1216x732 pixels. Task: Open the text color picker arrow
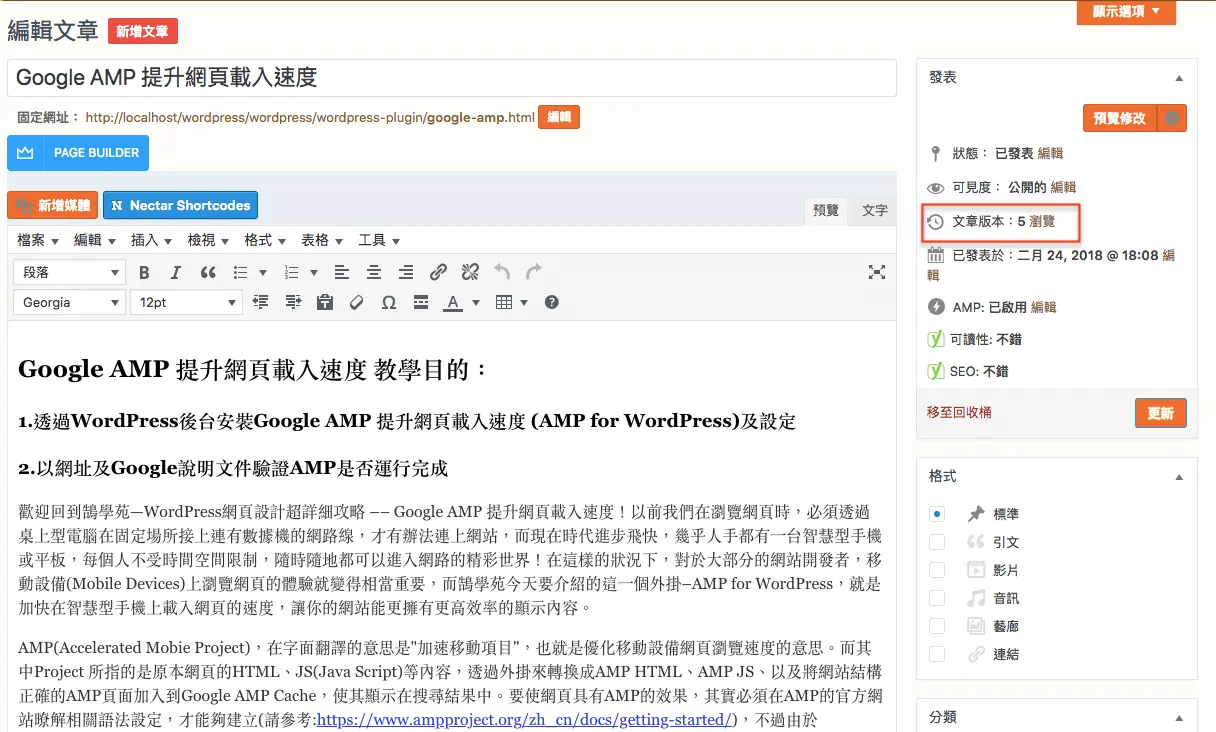pyautogui.click(x=476, y=302)
